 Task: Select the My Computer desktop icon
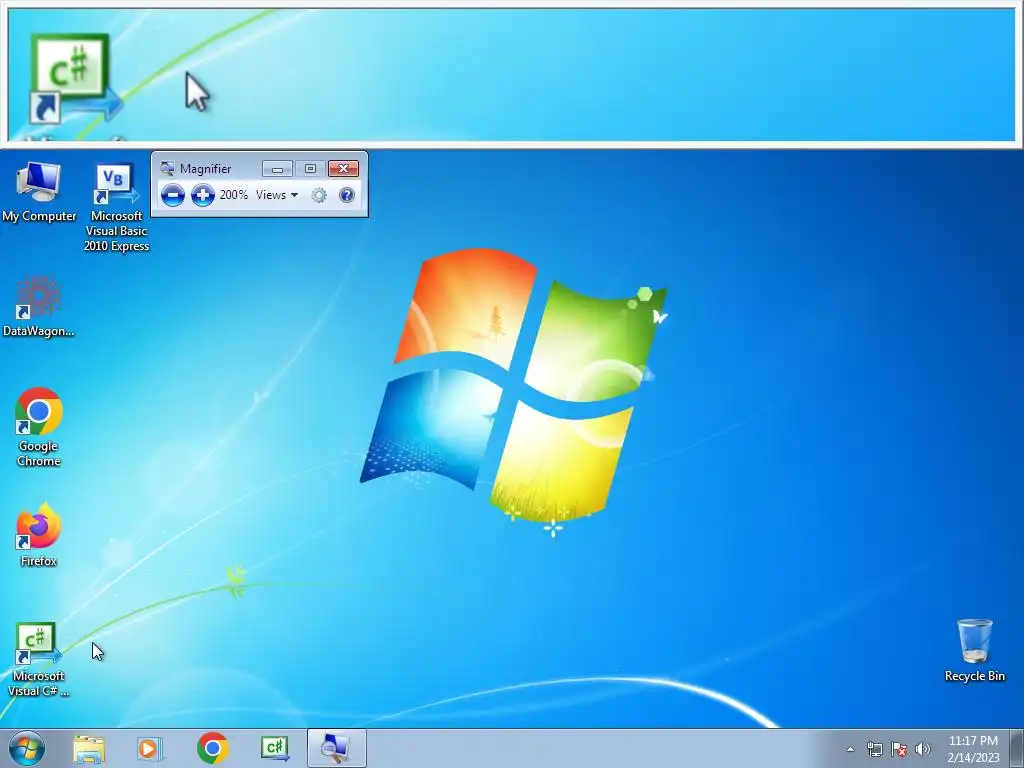point(39,191)
